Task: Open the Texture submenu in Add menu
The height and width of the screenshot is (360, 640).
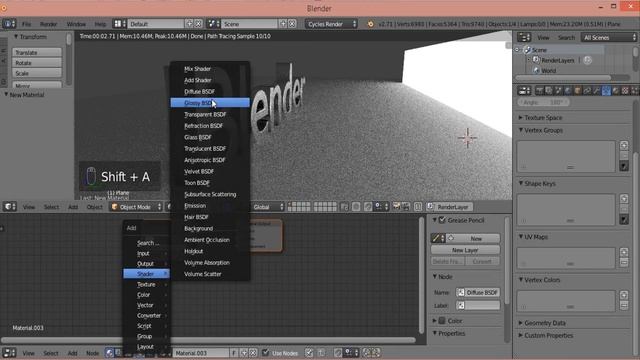Action: [147, 284]
